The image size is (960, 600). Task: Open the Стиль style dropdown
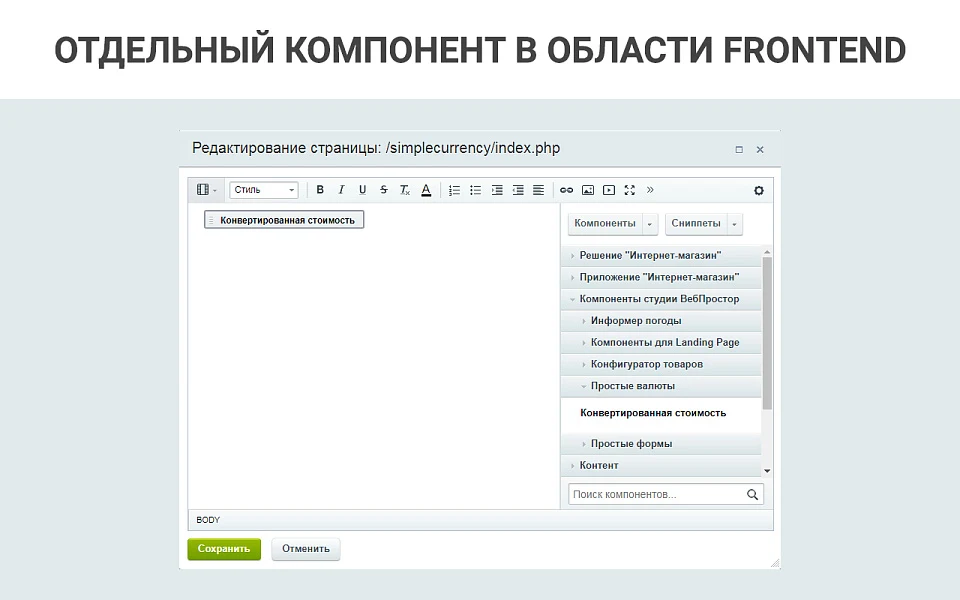264,190
